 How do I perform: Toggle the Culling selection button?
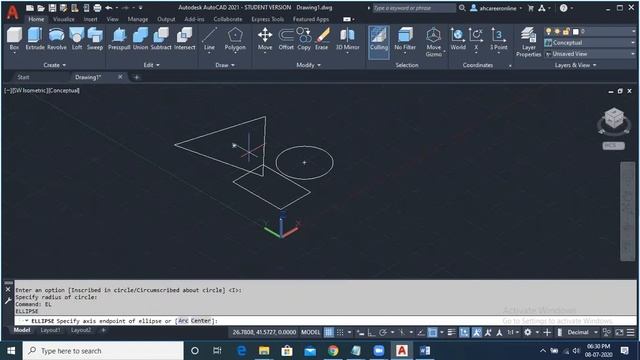tap(379, 42)
